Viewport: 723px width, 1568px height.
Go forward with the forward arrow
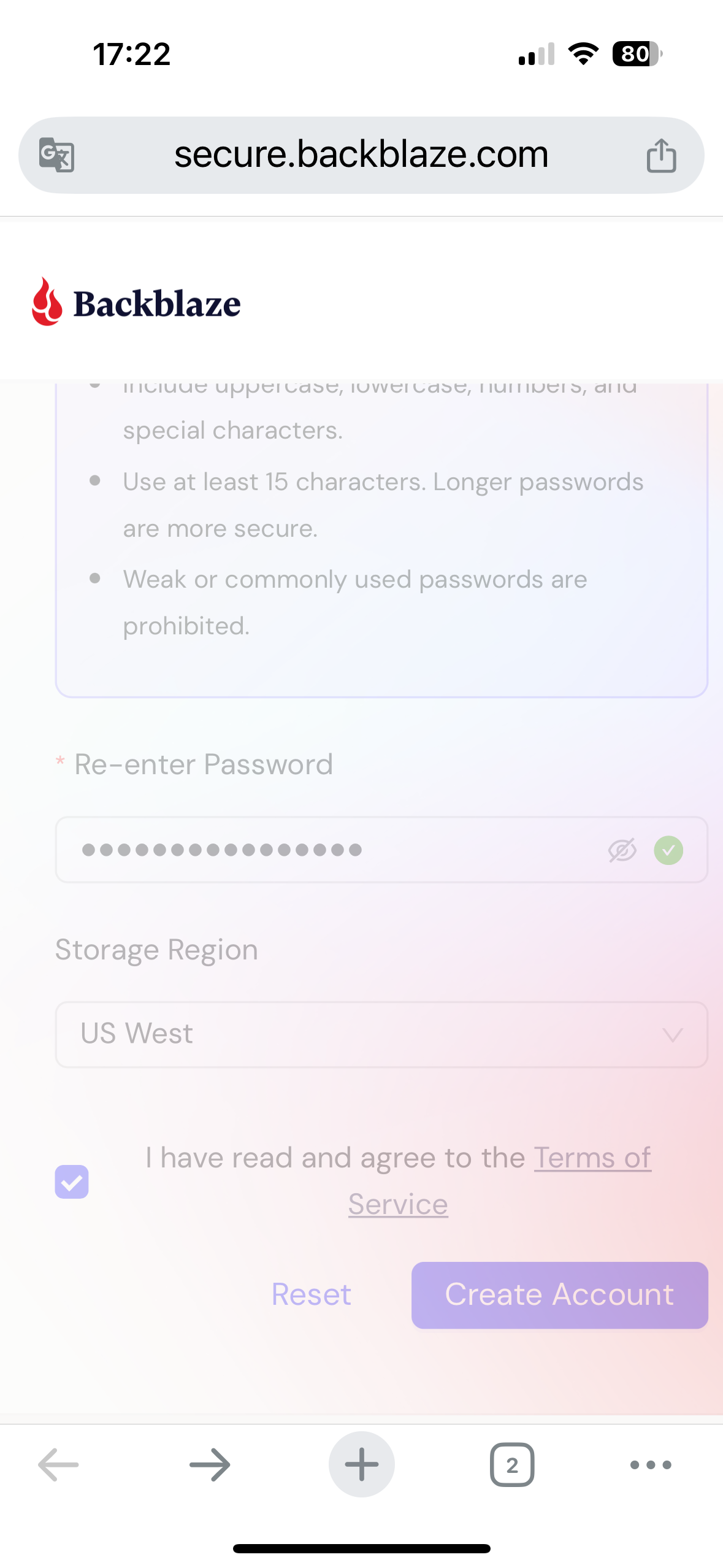[x=210, y=1464]
